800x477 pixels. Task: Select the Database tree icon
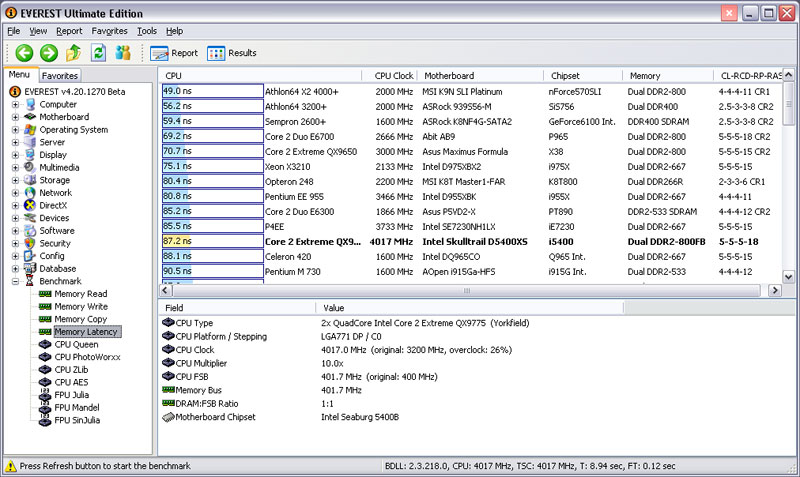[x=31, y=268]
